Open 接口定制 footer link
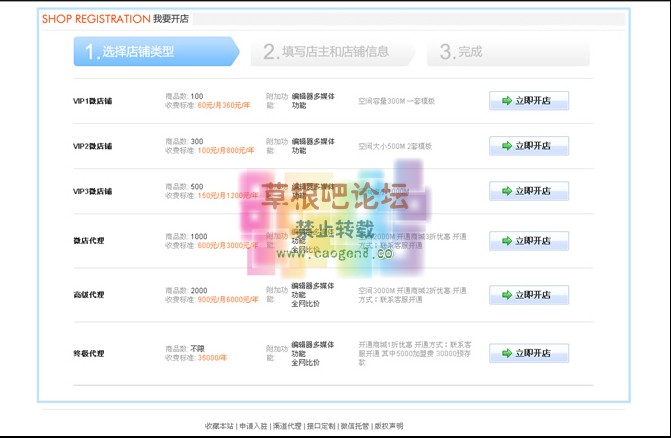Screen dimensions: 671x438 pyautogui.click(x=321, y=426)
